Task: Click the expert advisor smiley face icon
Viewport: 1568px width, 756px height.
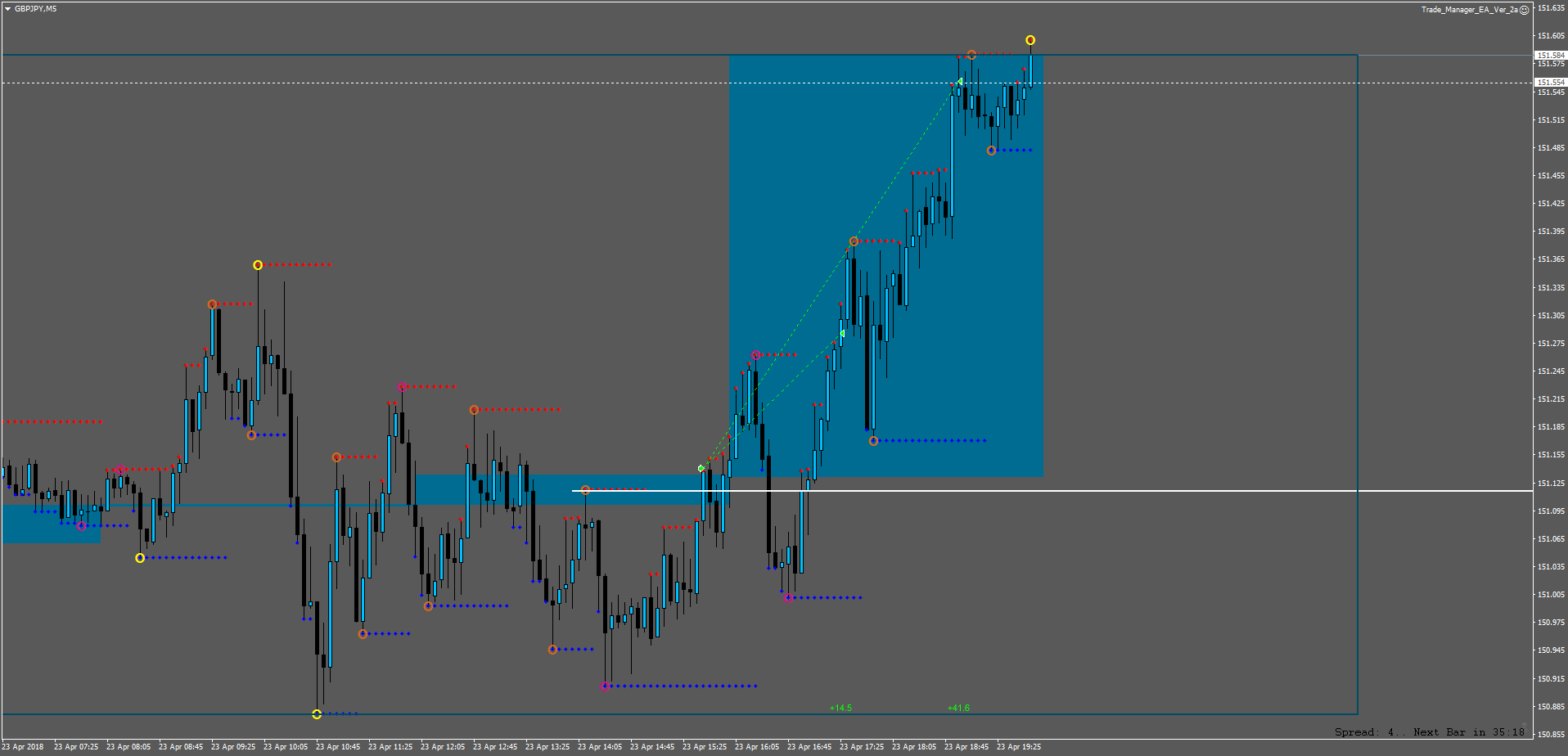Action: pos(1524,10)
